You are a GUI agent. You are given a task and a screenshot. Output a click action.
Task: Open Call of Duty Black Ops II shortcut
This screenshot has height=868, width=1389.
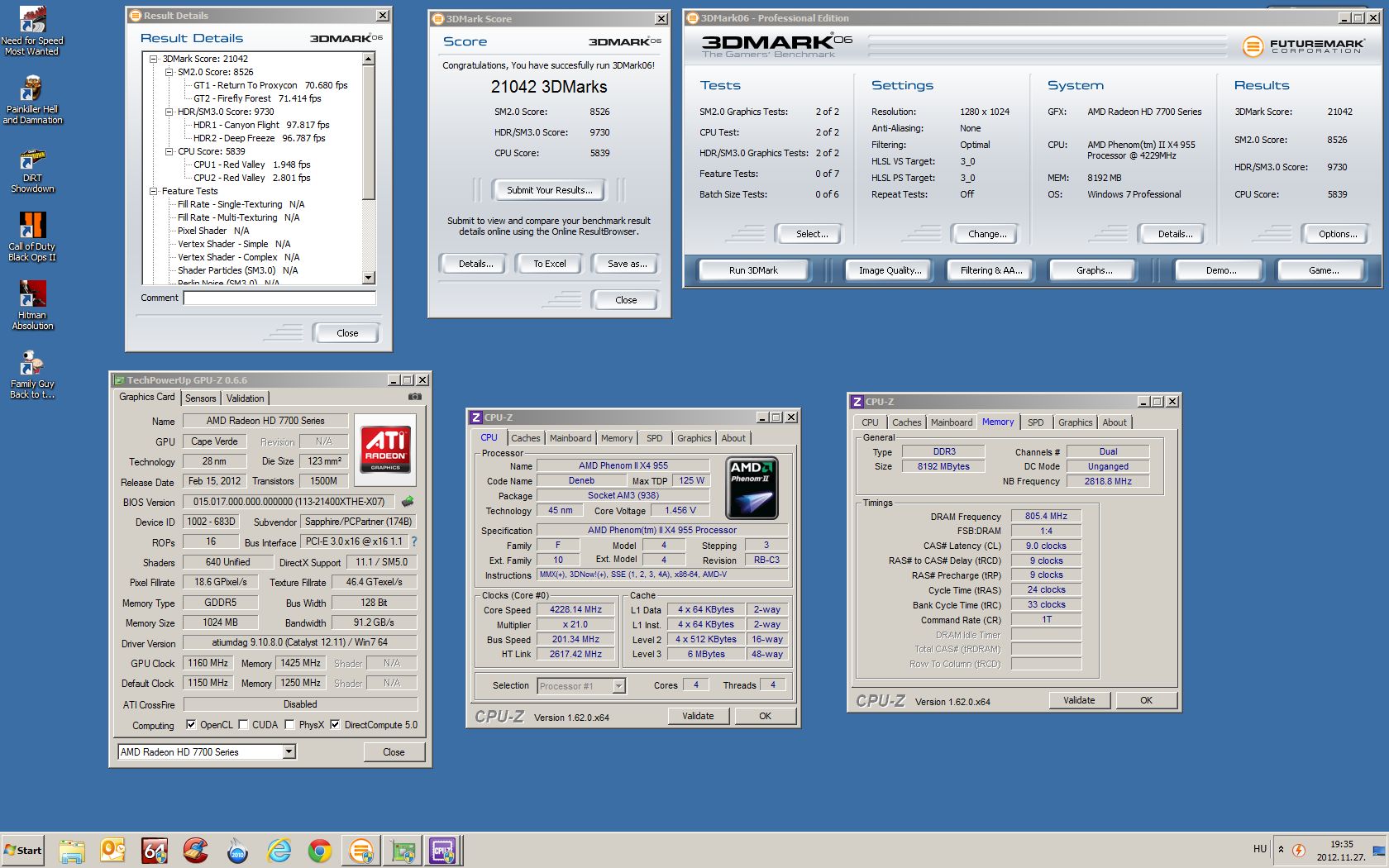tap(32, 238)
